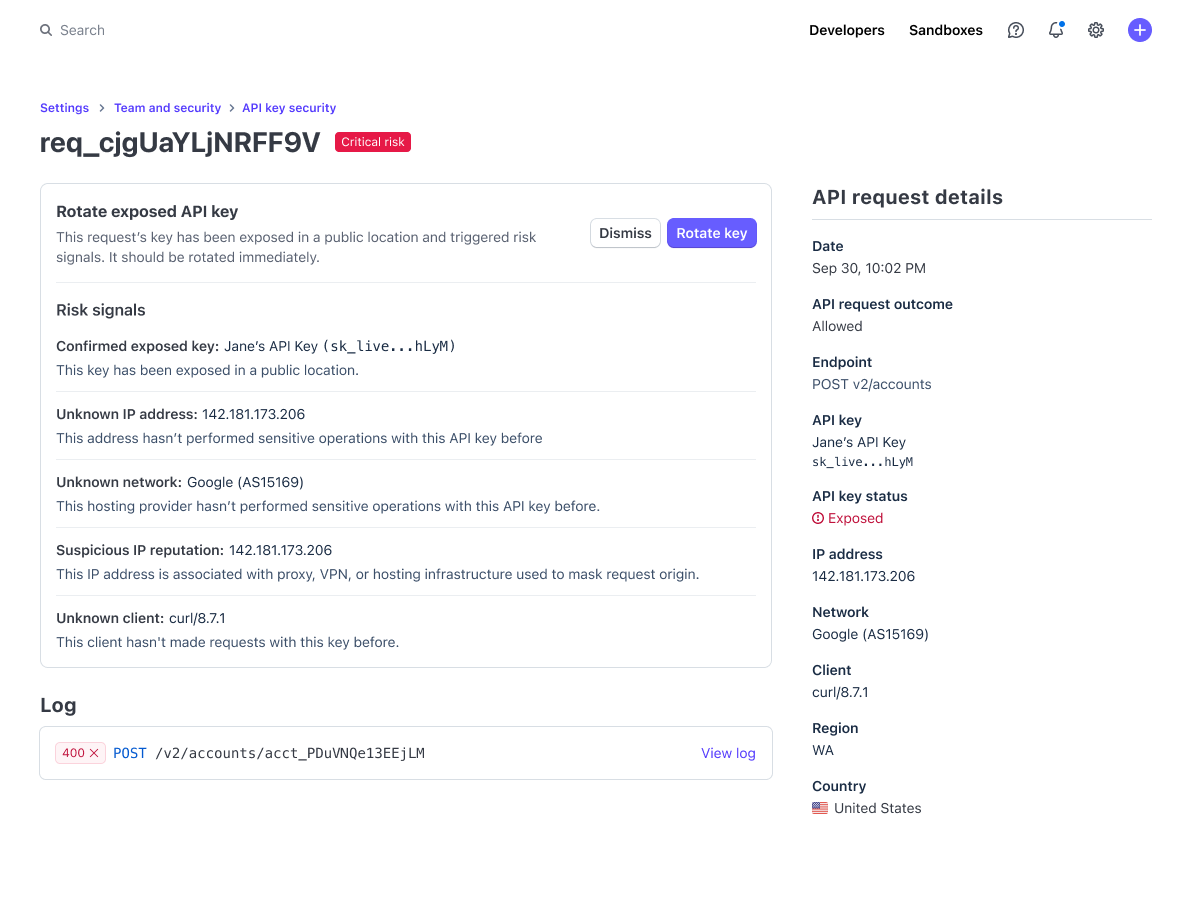Screen dimensions: 1192x900
Task: Click IP address value in details panel
Action: [x=863, y=576]
